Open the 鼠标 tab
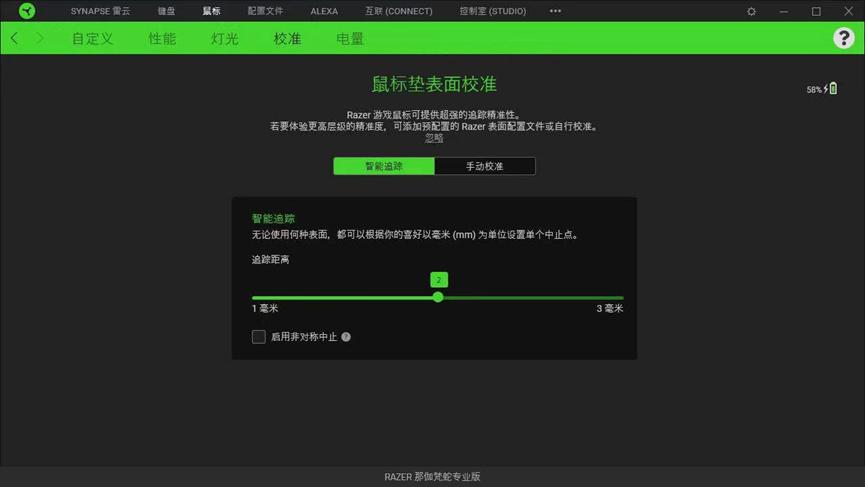Viewport: 865px width, 487px height. click(x=211, y=11)
